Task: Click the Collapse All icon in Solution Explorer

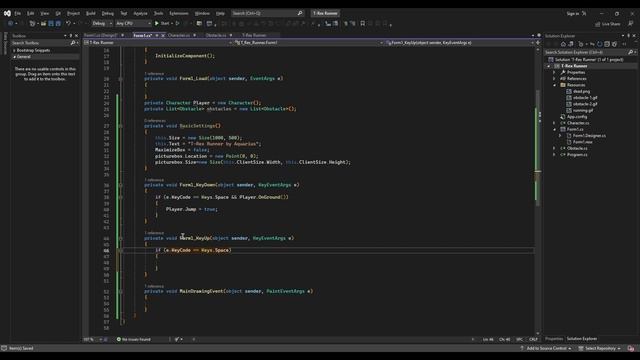Action: click(x=607, y=44)
